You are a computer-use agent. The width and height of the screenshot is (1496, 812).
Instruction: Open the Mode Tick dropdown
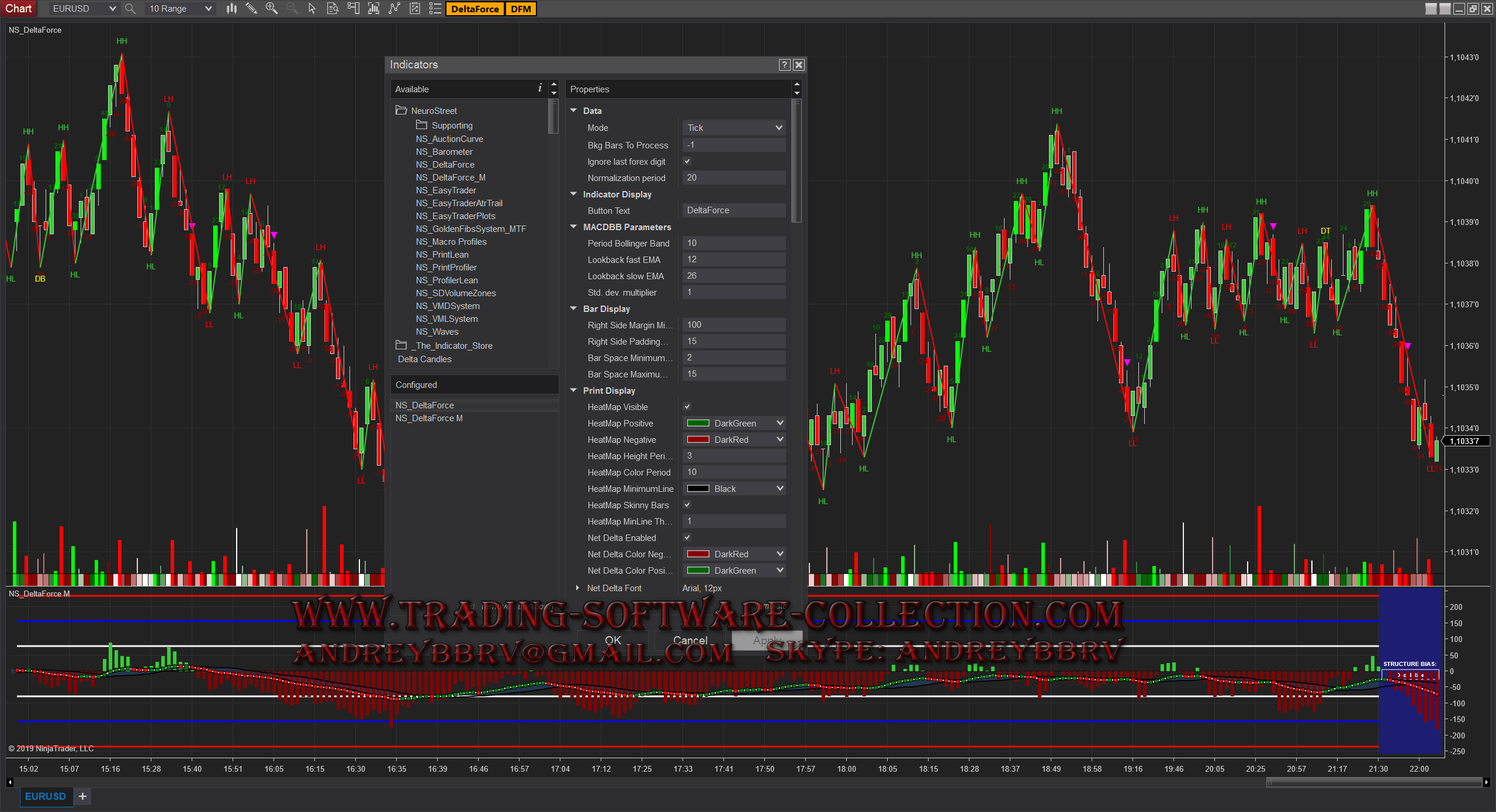734,128
